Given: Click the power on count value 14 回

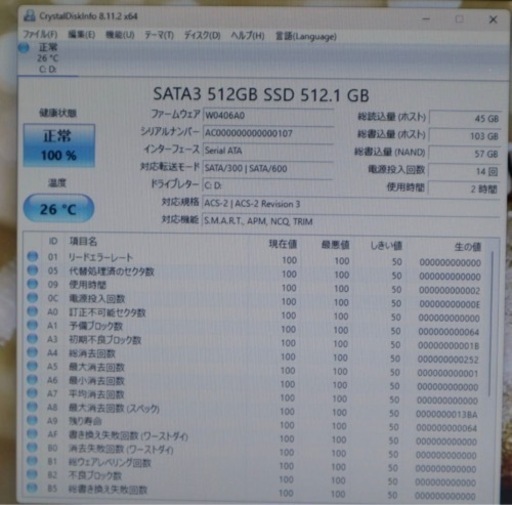Looking at the screenshot, I should [464, 171].
